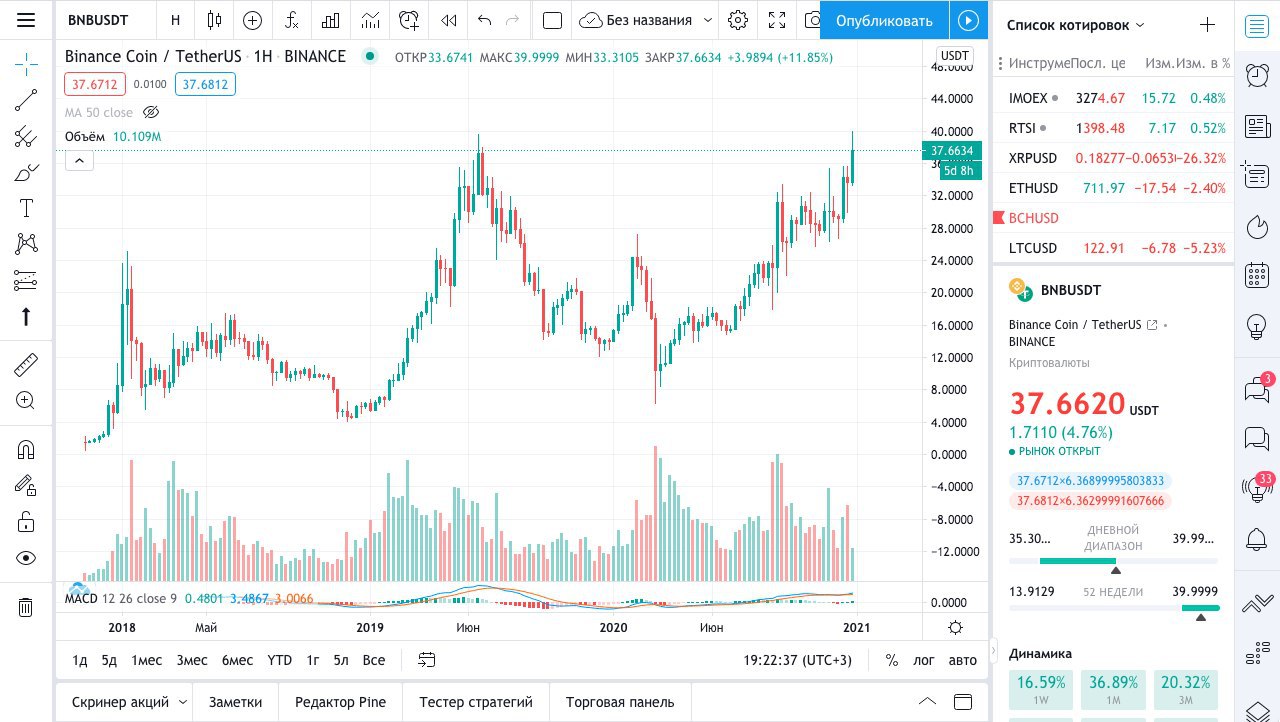Open the news panel in right sidebar
The image size is (1280, 722).
pos(1257,126)
